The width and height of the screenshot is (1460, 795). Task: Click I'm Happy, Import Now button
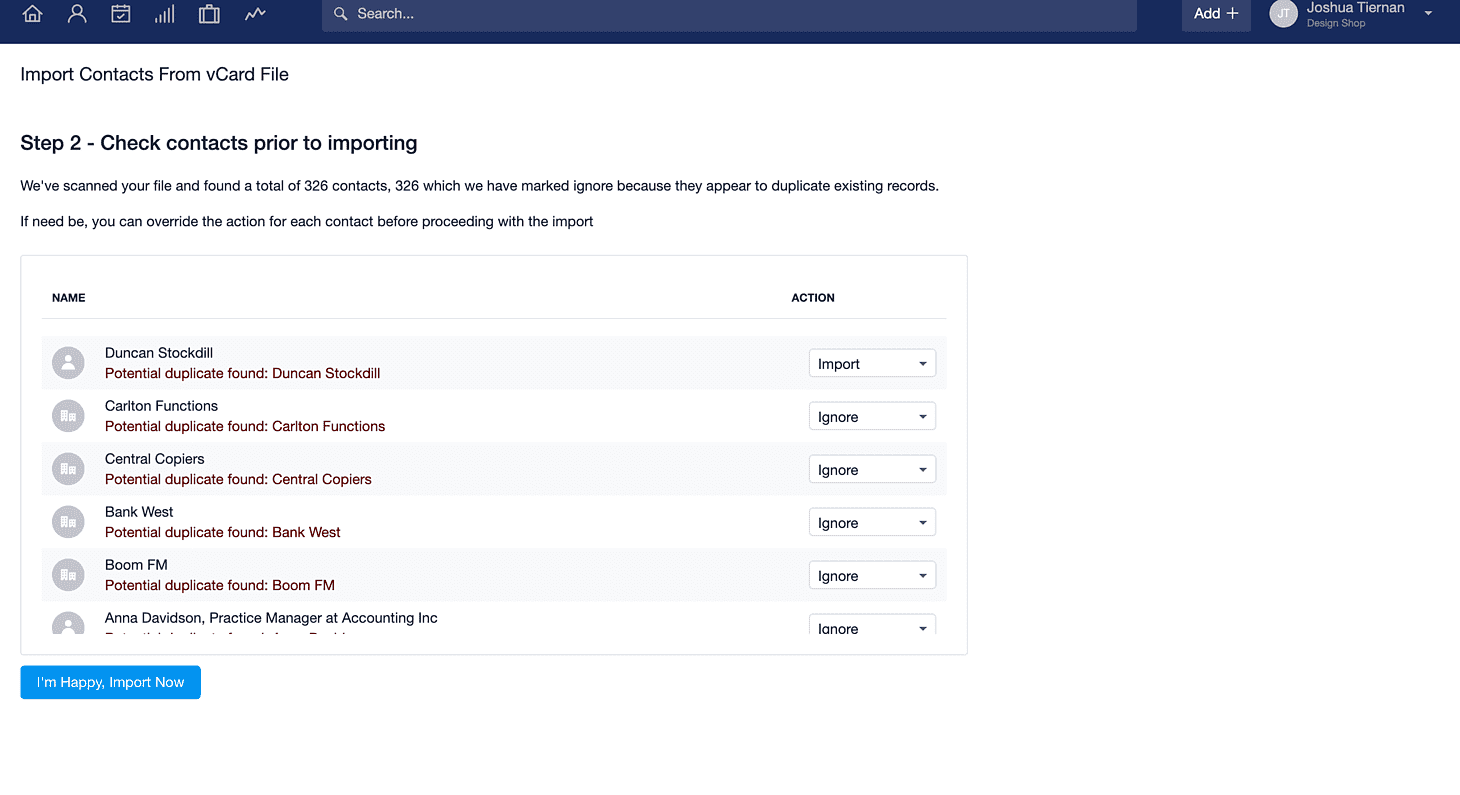(x=110, y=682)
